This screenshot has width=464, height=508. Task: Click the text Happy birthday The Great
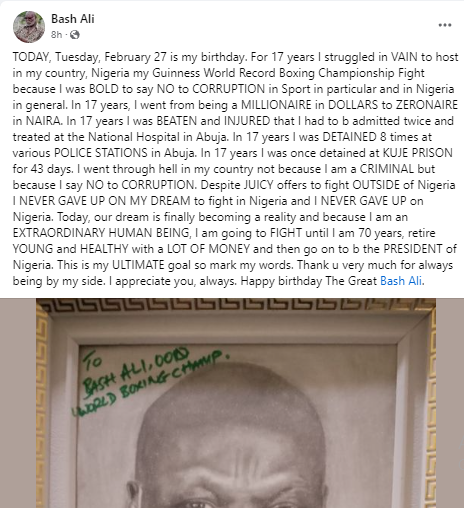point(309,281)
